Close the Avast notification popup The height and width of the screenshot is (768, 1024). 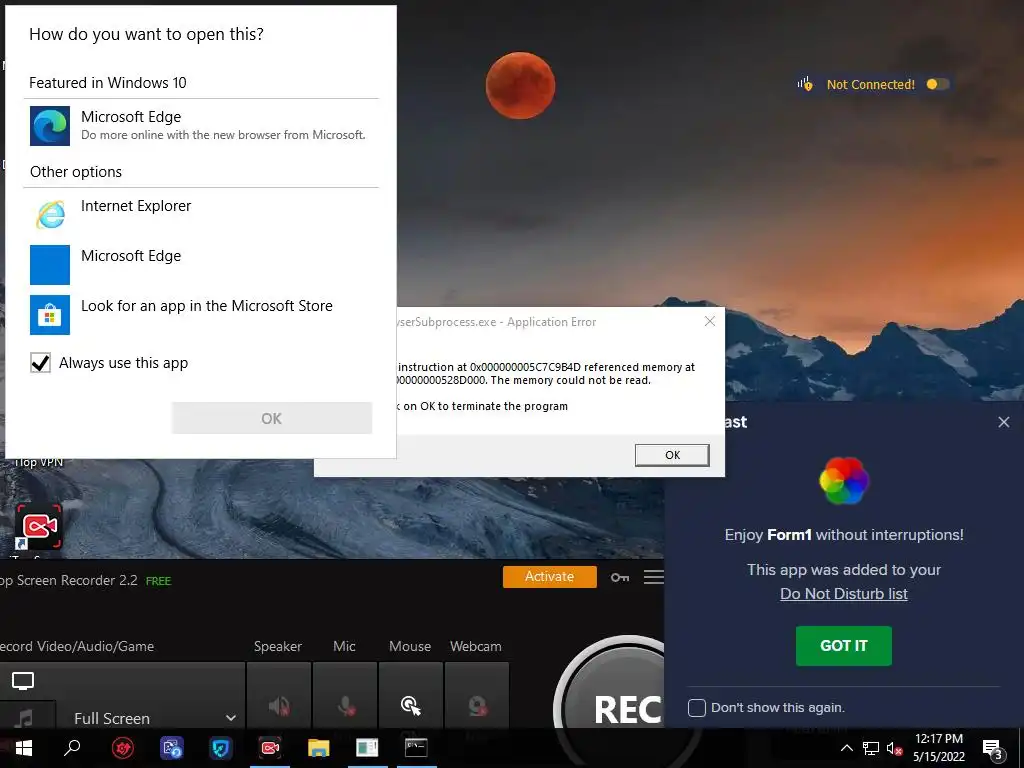point(1004,422)
